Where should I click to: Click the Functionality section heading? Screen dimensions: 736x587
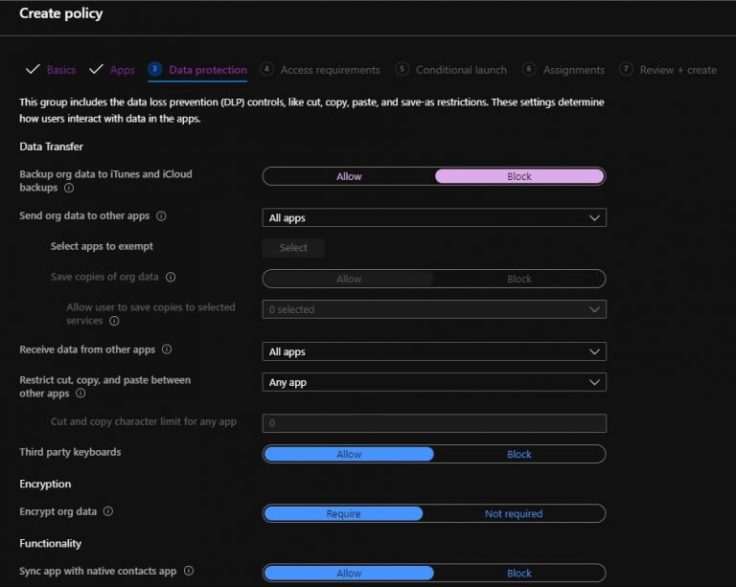point(50,543)
